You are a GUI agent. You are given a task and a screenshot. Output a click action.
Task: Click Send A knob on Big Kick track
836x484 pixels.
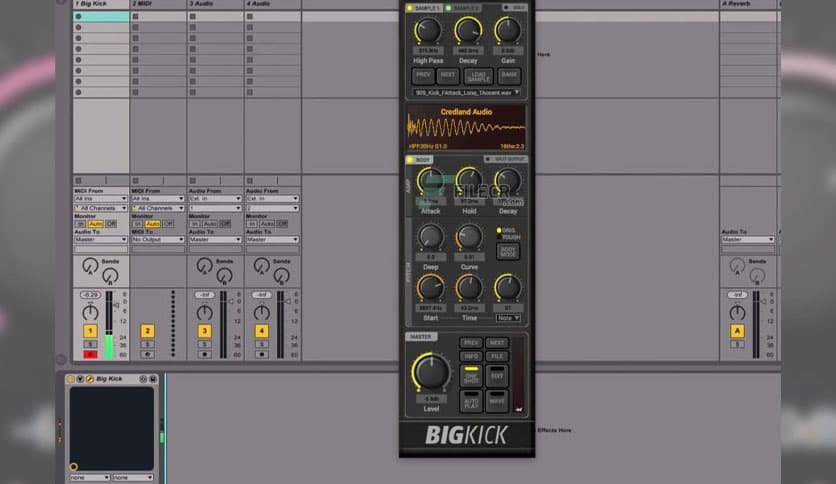point(90,265)
